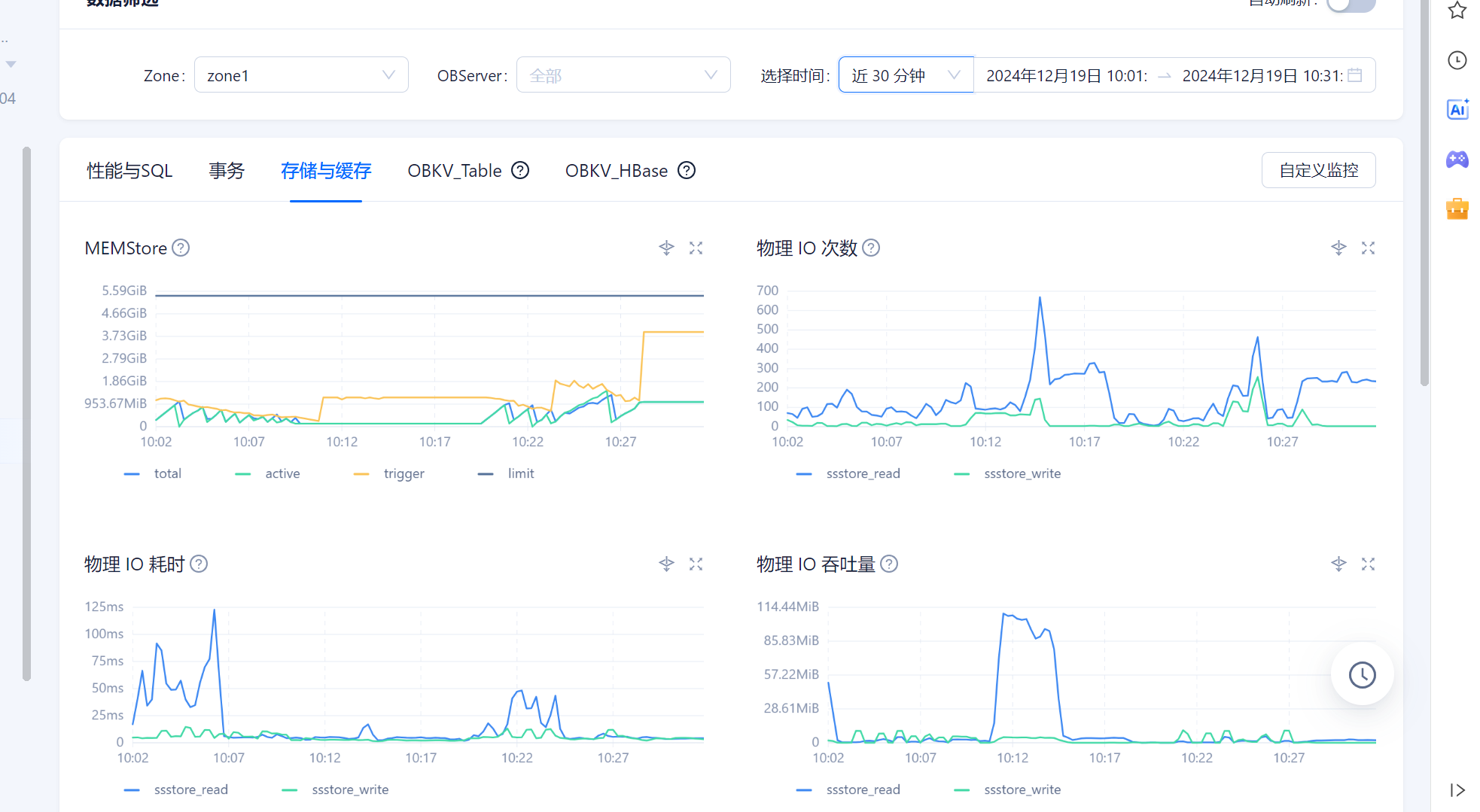Click drill-down icon on 物理 IO 吞吐量

tap(1338, 564)
